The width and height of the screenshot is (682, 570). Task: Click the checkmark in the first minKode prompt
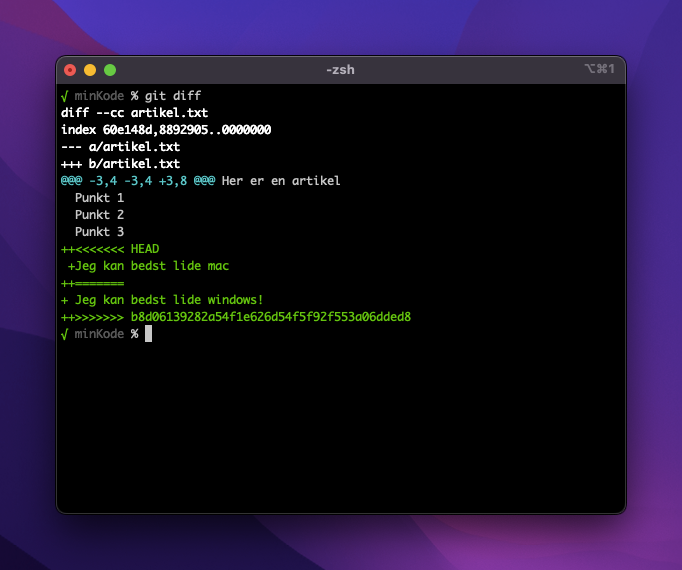[x=64, y=96]
